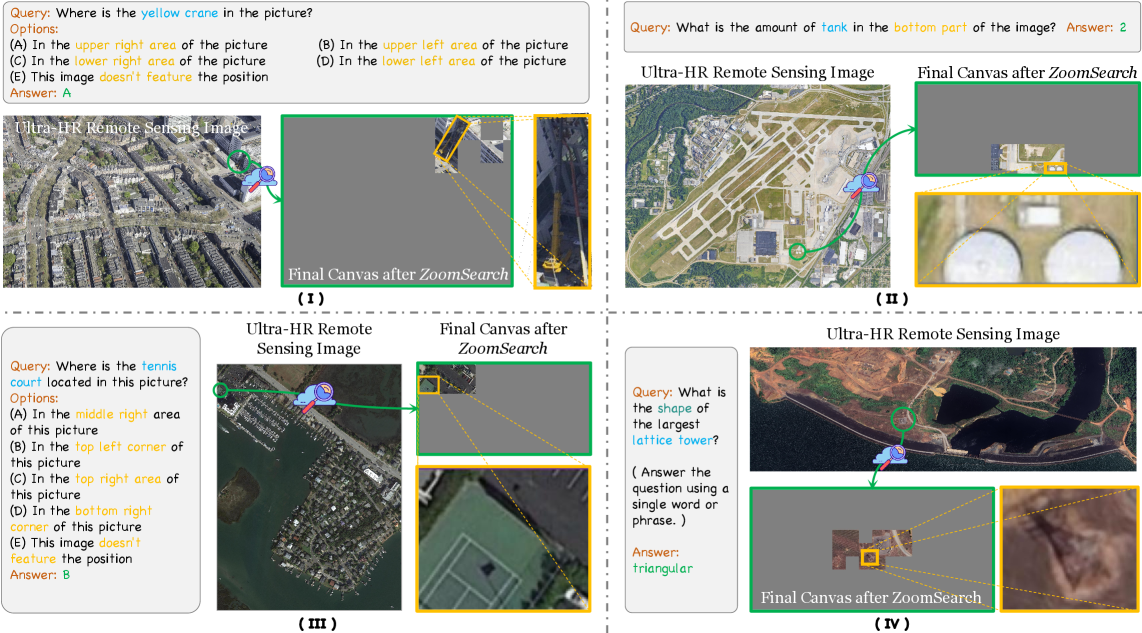Screen dimensions: 1142x633
Task: Click the query about amount of tank
Action: click(843, 28)
